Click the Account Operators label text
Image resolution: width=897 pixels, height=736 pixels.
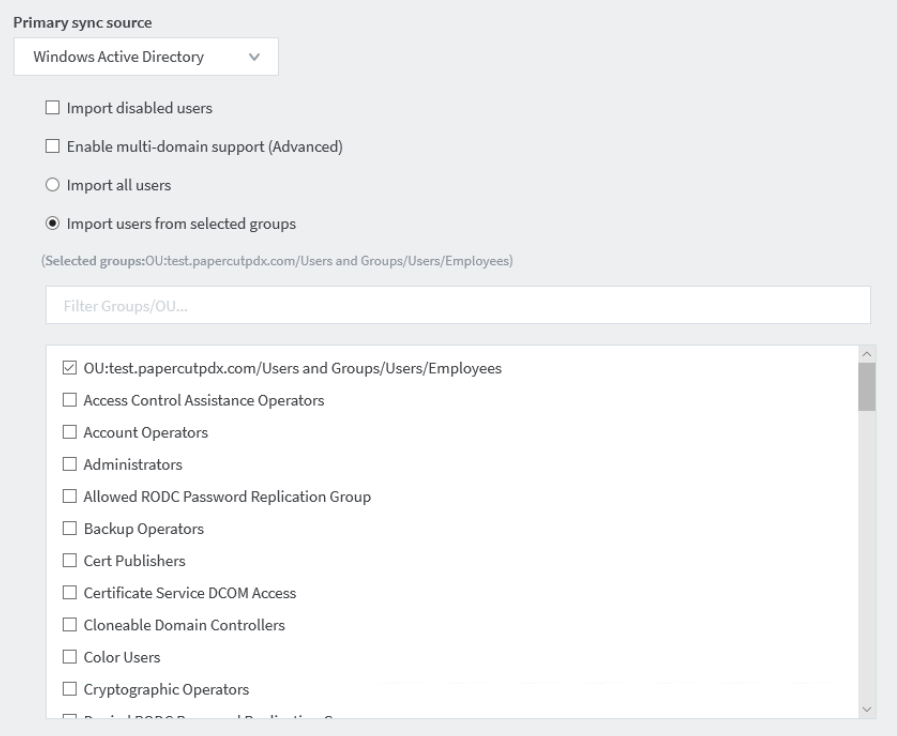145,432
